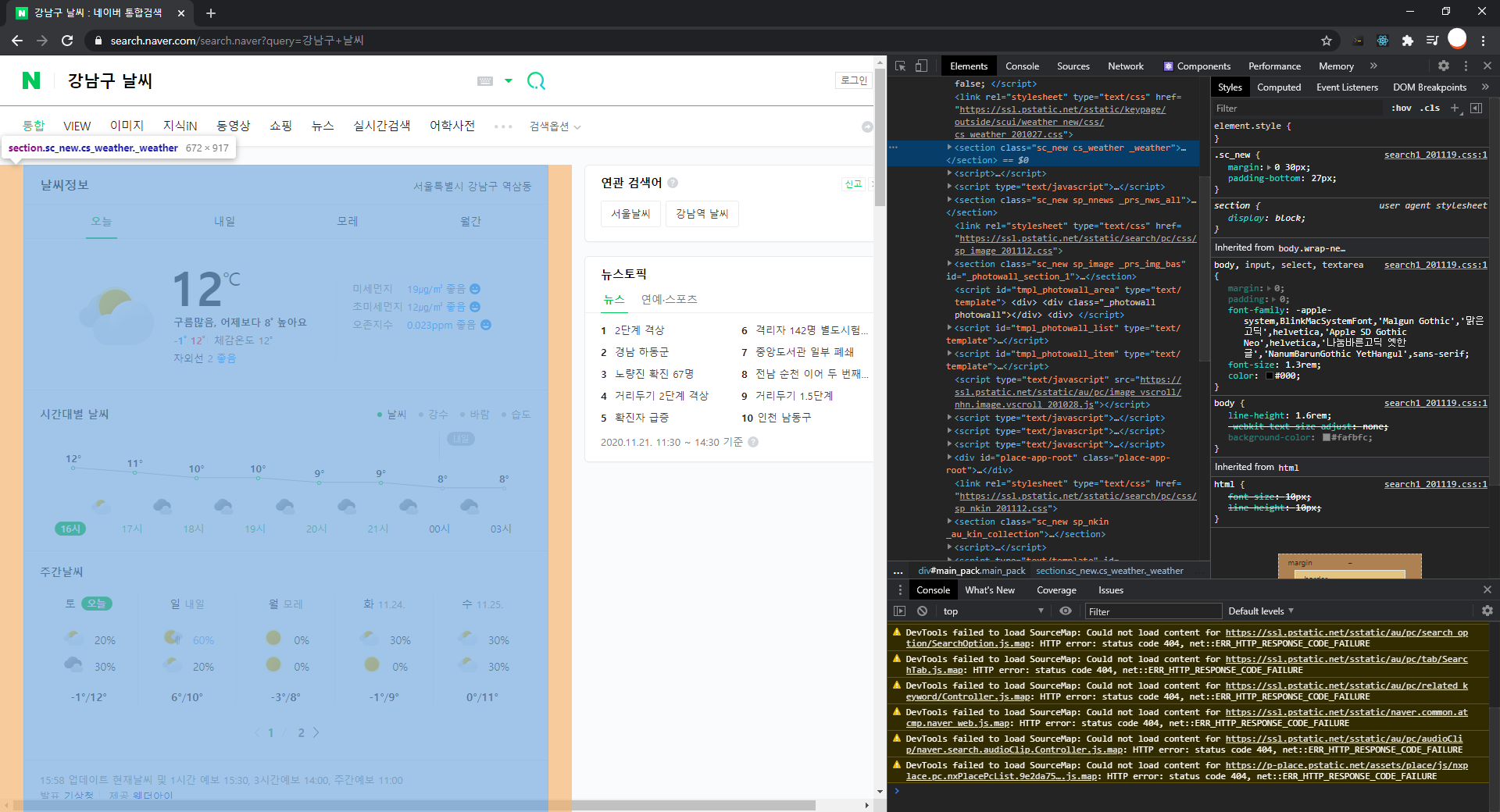Select the 뉴스 search tab

(323, 126)
